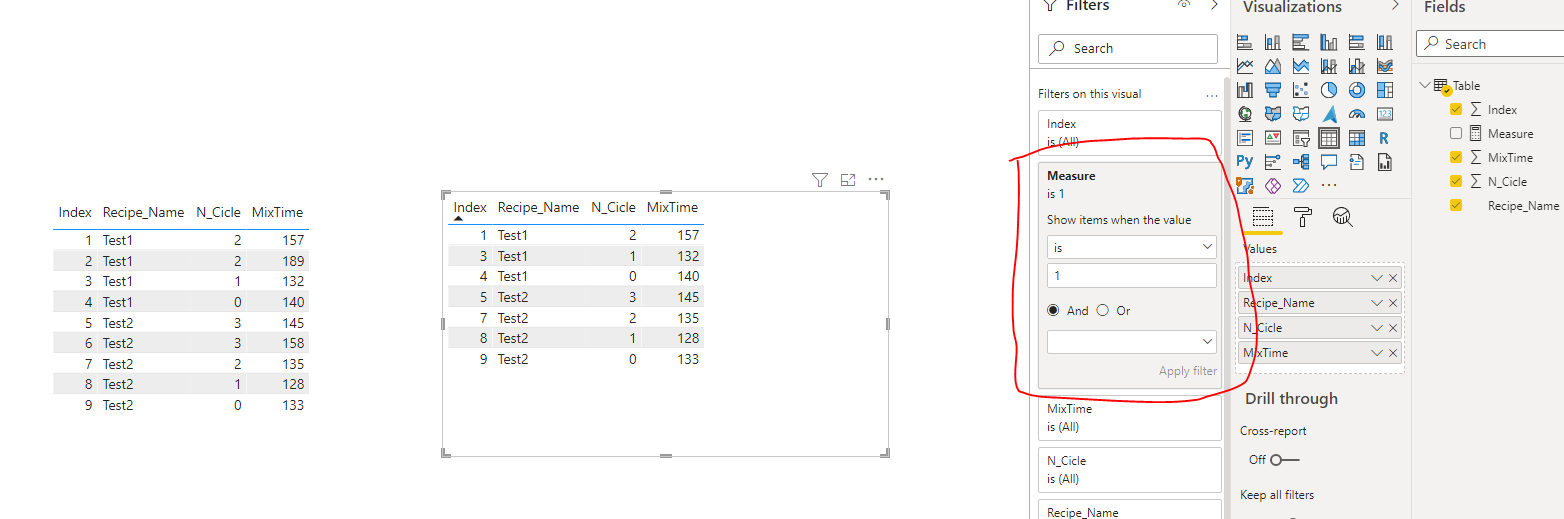Switch to the Analytics tab

(1343, 217)
